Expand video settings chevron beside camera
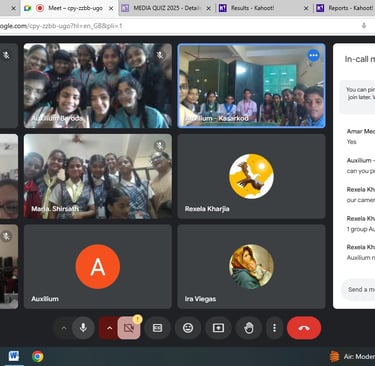 (109, 328)
